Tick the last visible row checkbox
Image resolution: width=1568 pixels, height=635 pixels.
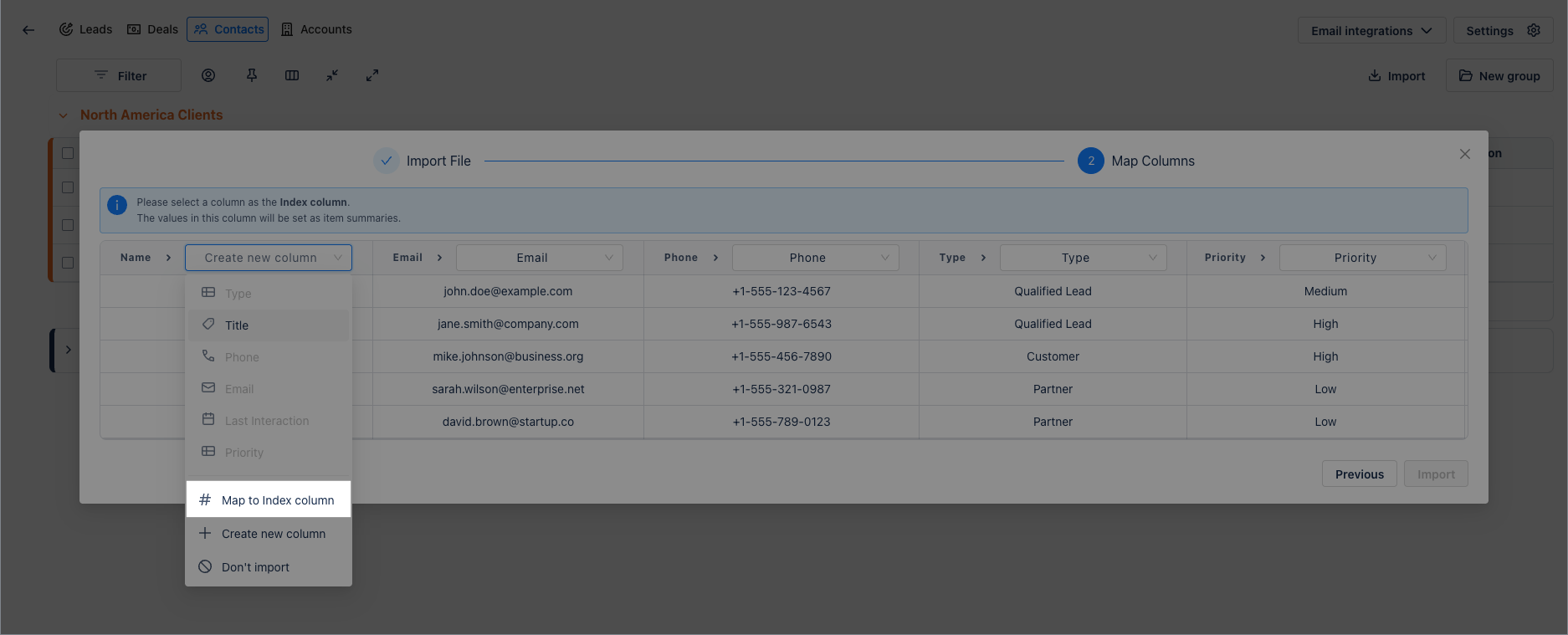point(68,263)
